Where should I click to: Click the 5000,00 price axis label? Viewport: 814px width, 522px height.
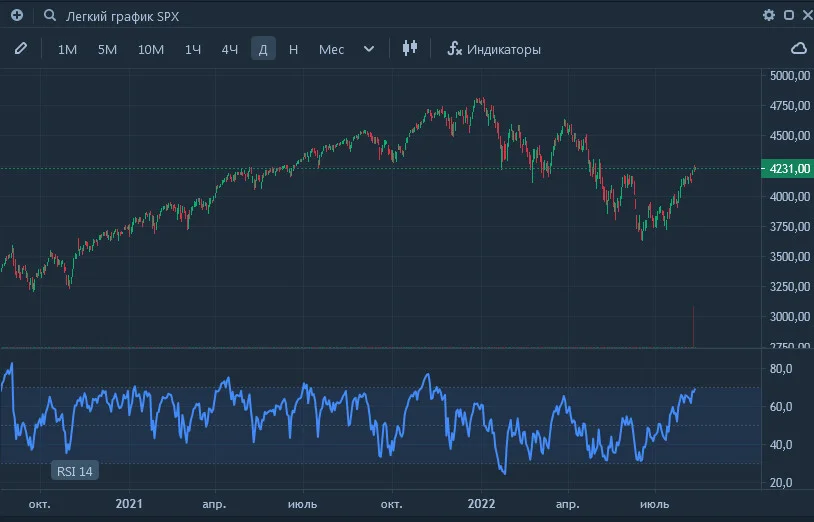pos(790,76)
